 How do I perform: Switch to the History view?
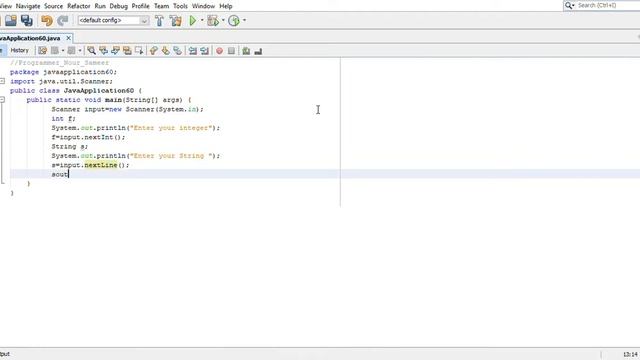(20, 50)
